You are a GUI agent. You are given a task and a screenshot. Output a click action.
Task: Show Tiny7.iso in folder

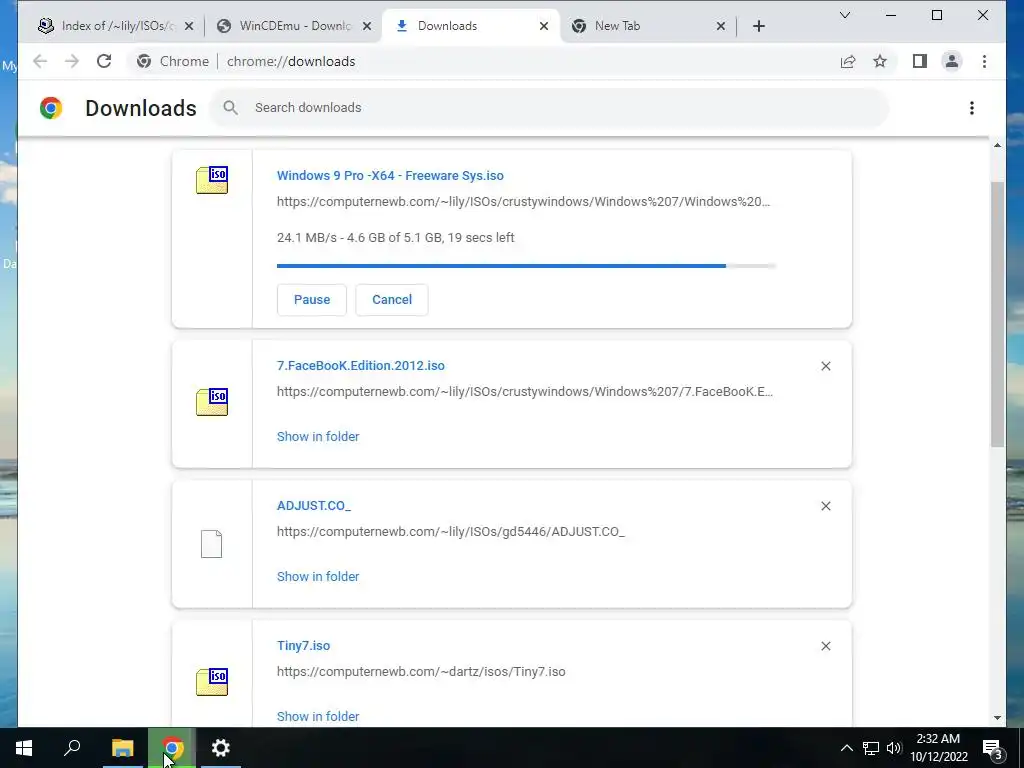point(318,716)
